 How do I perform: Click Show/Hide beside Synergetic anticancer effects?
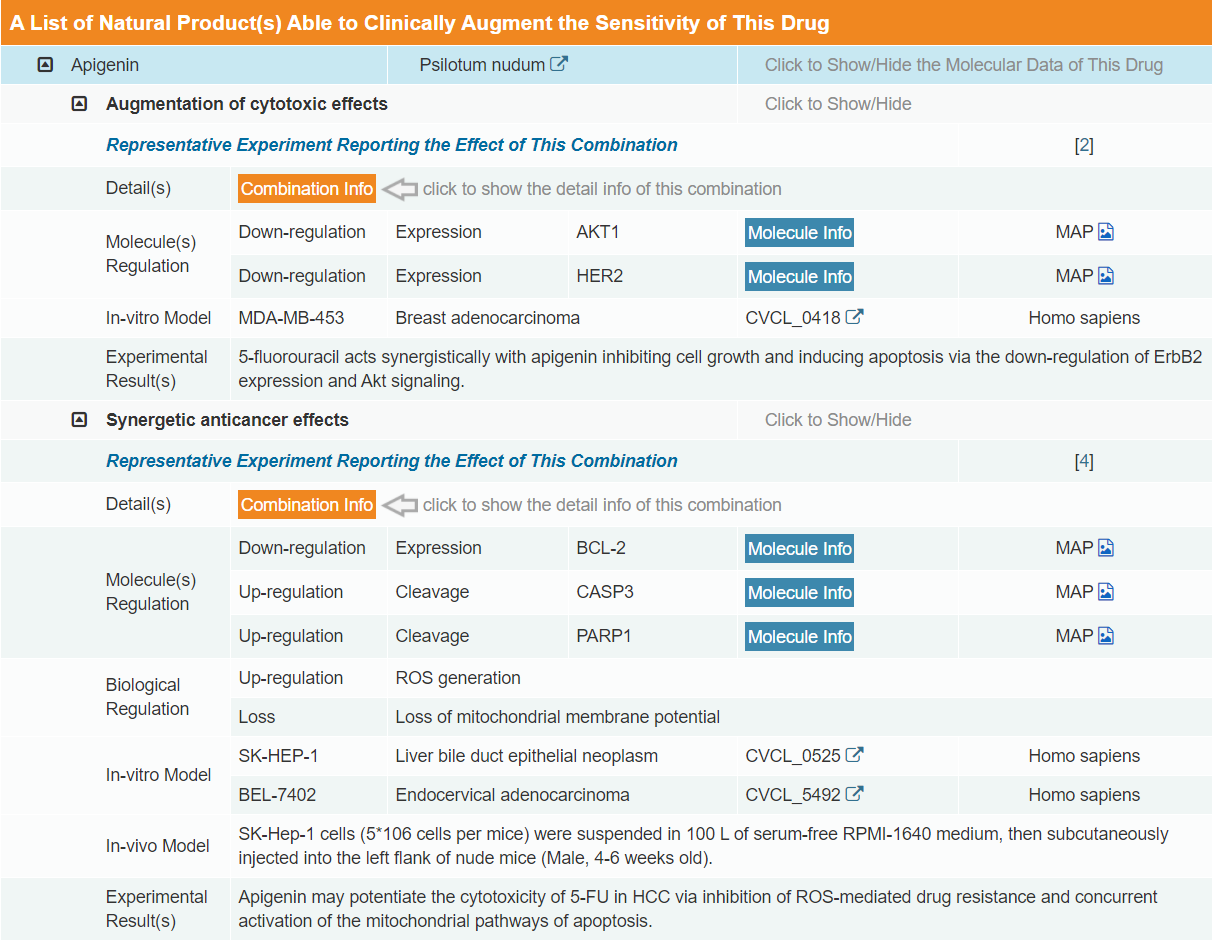click(x=838, y=420)
